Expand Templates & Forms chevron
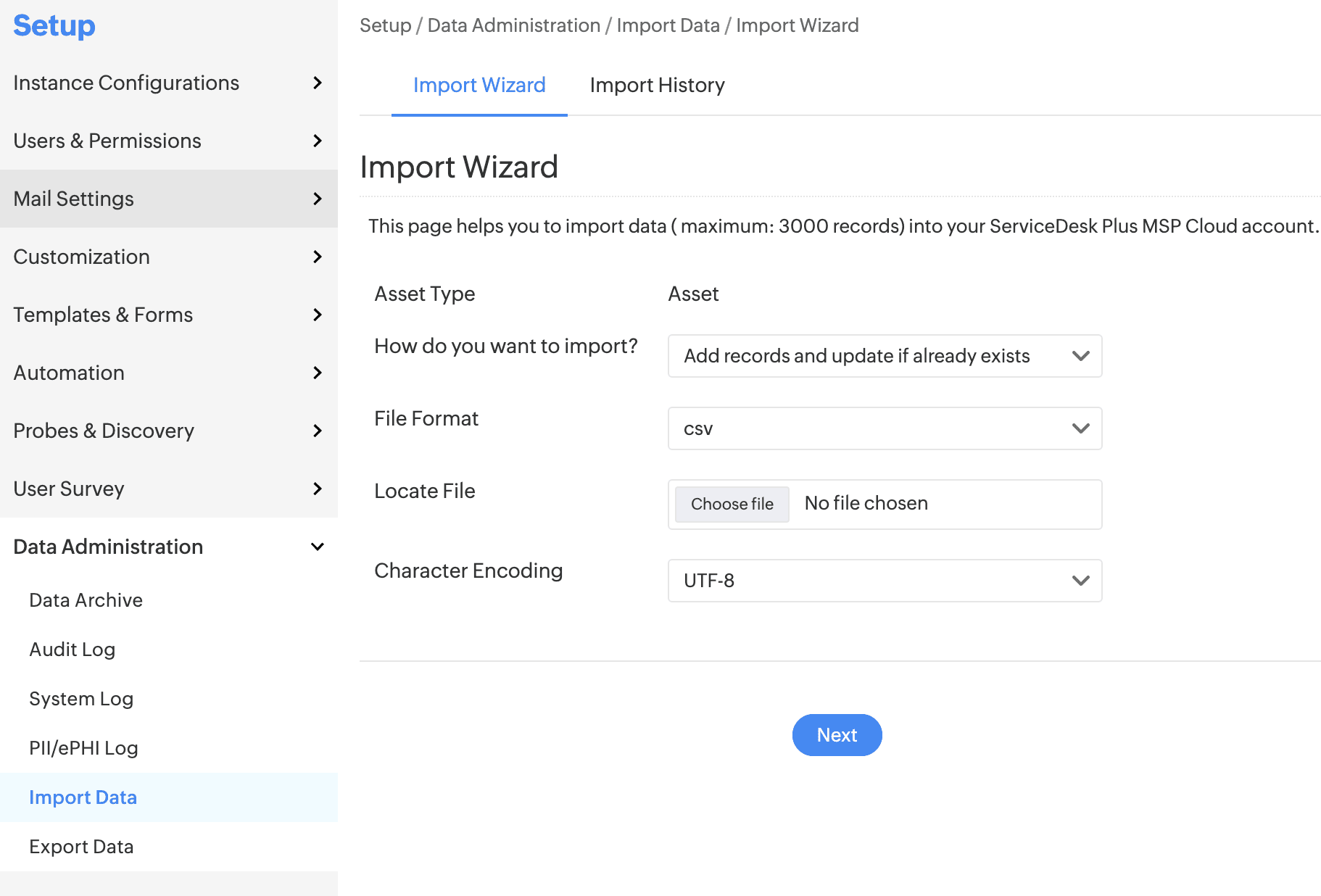Viewport: 1321px width, 896px height. tap(317, 315)
